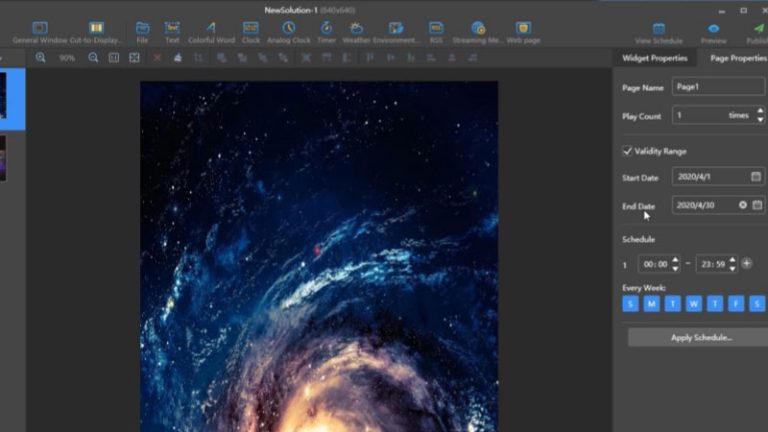Clear the End Date value
Screen dimensions: 768x432
742,205
